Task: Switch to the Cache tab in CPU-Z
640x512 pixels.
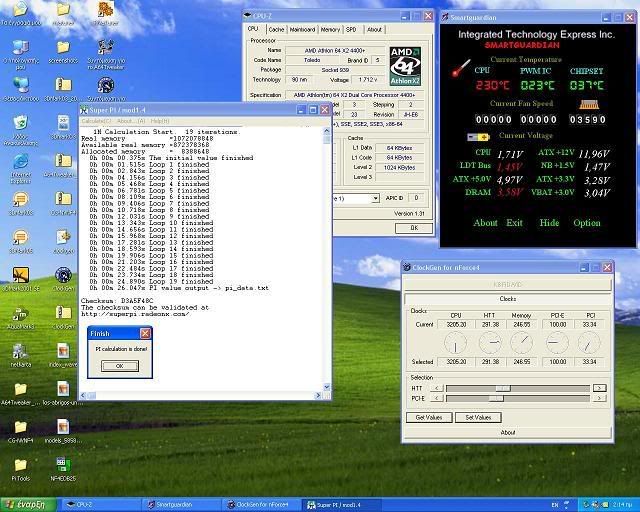Action: [276, 29]
